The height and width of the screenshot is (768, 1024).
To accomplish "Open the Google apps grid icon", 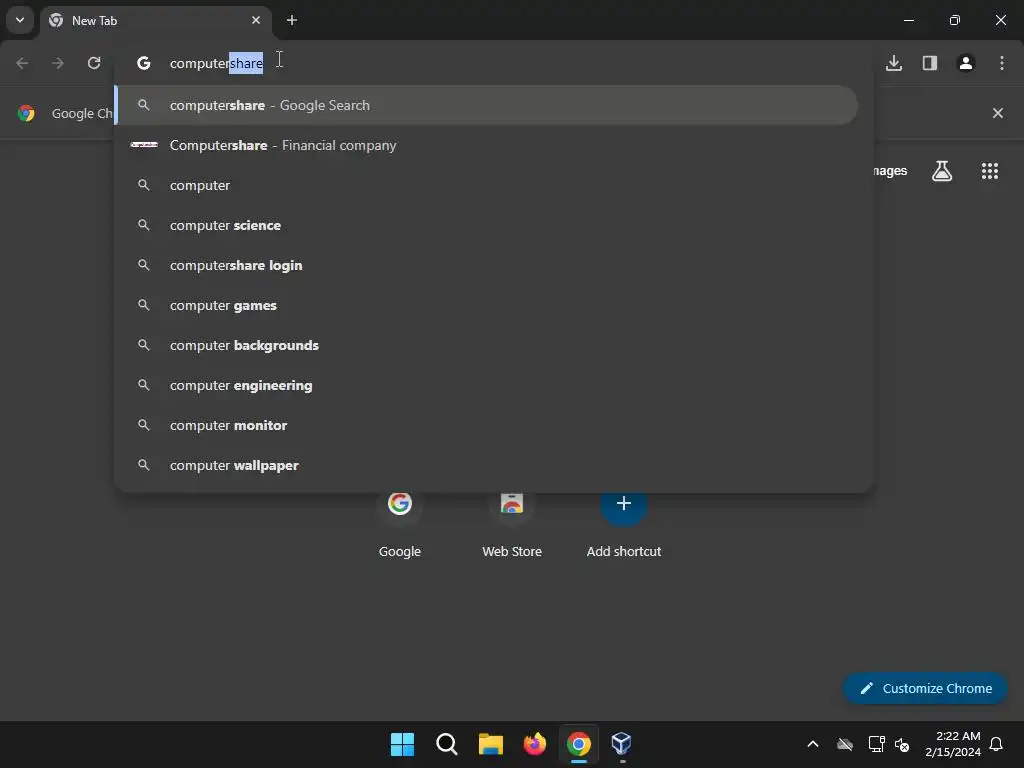I will coord(990,171).
